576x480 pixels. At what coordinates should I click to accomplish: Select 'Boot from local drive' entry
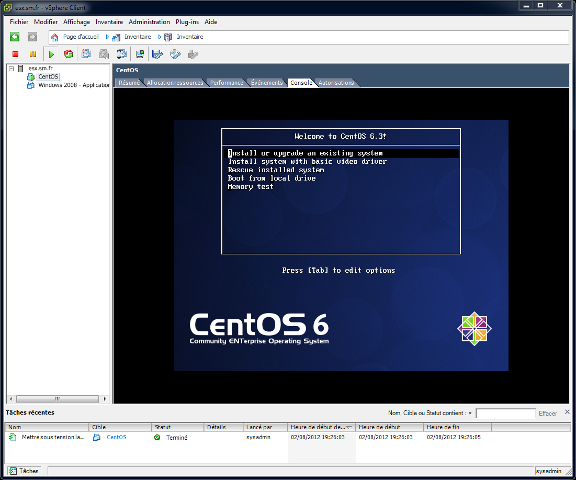click(271, 178)
